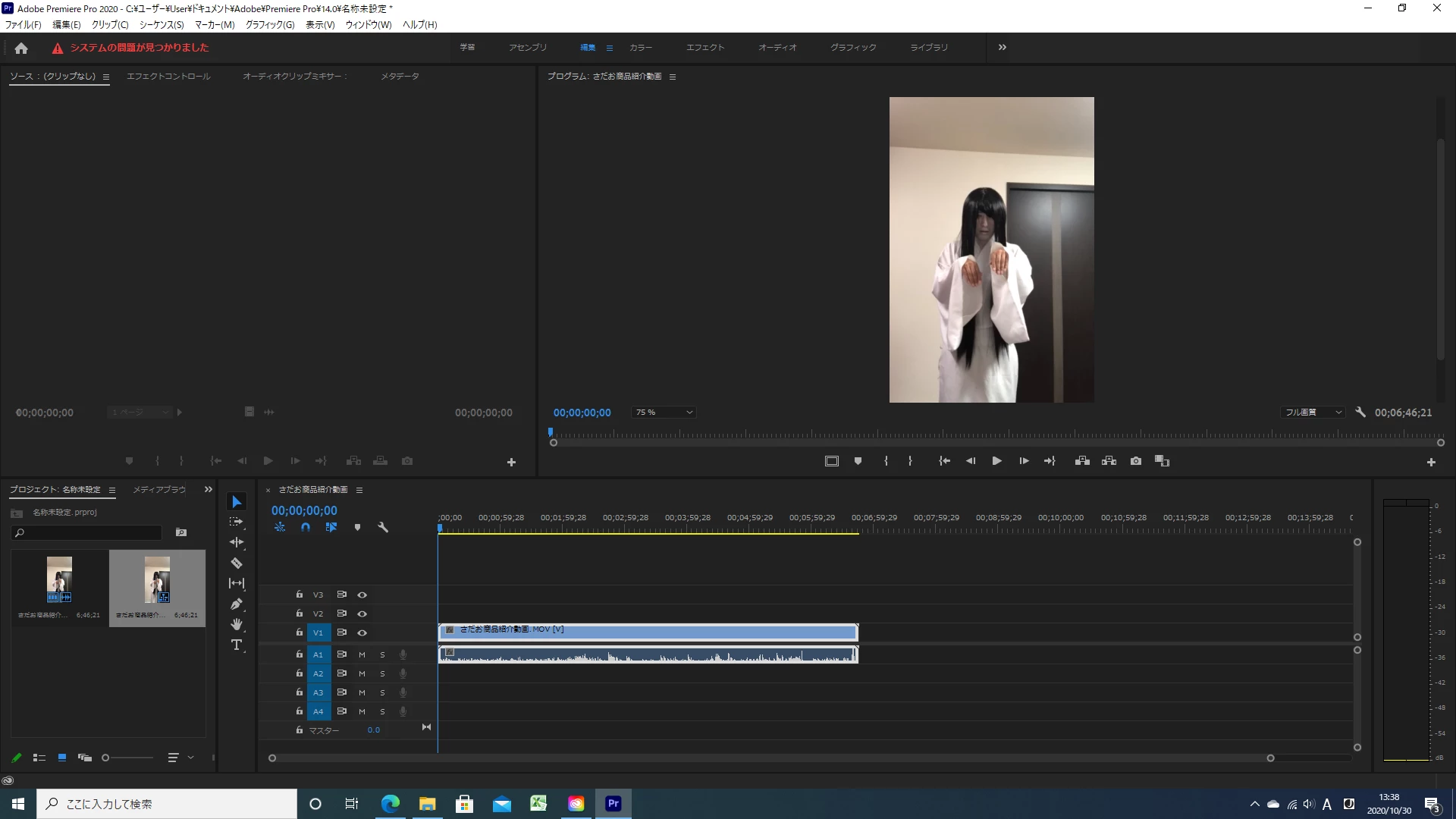Select the Pen tool

pos(237,604)
